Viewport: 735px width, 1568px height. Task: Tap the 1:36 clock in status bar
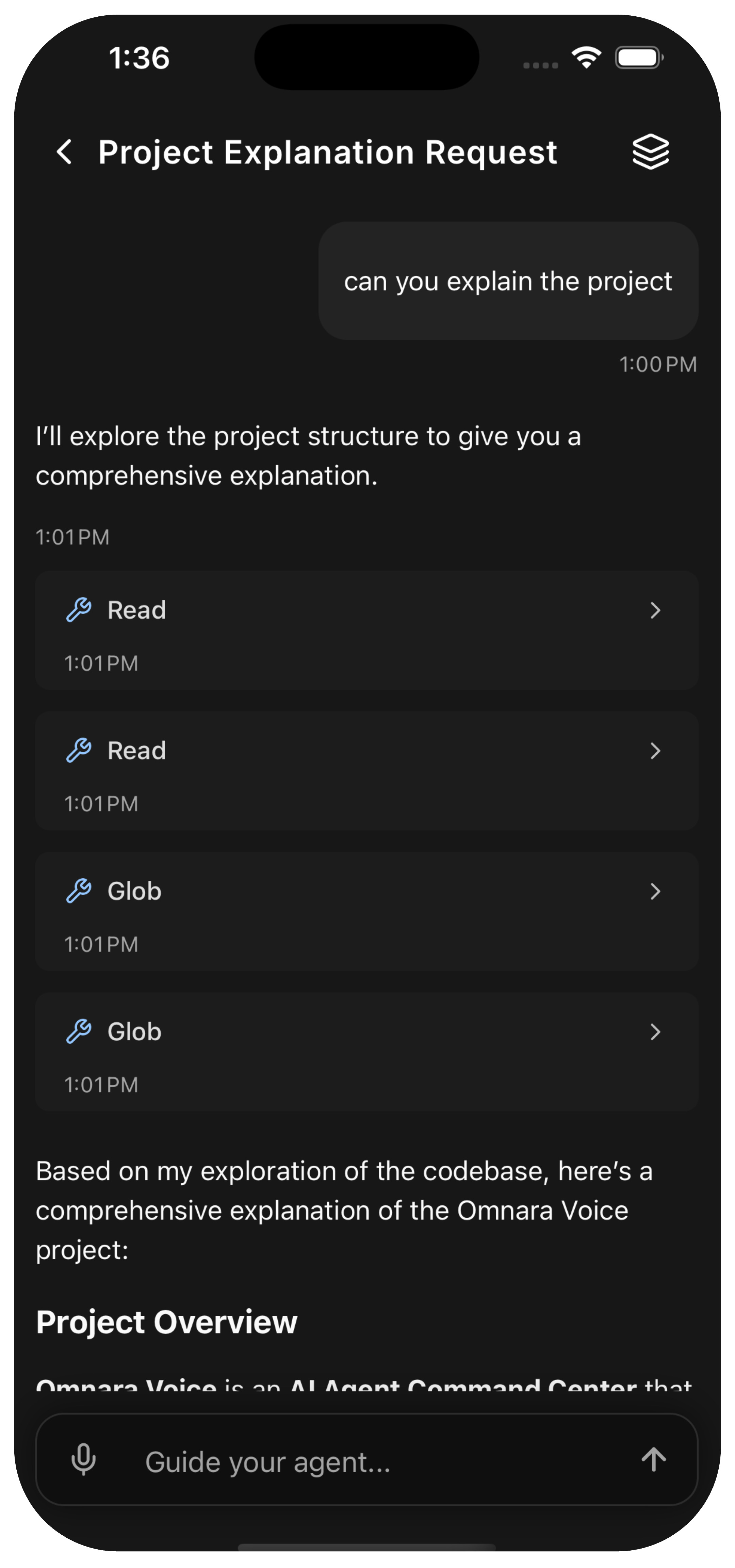click(139, 59)
